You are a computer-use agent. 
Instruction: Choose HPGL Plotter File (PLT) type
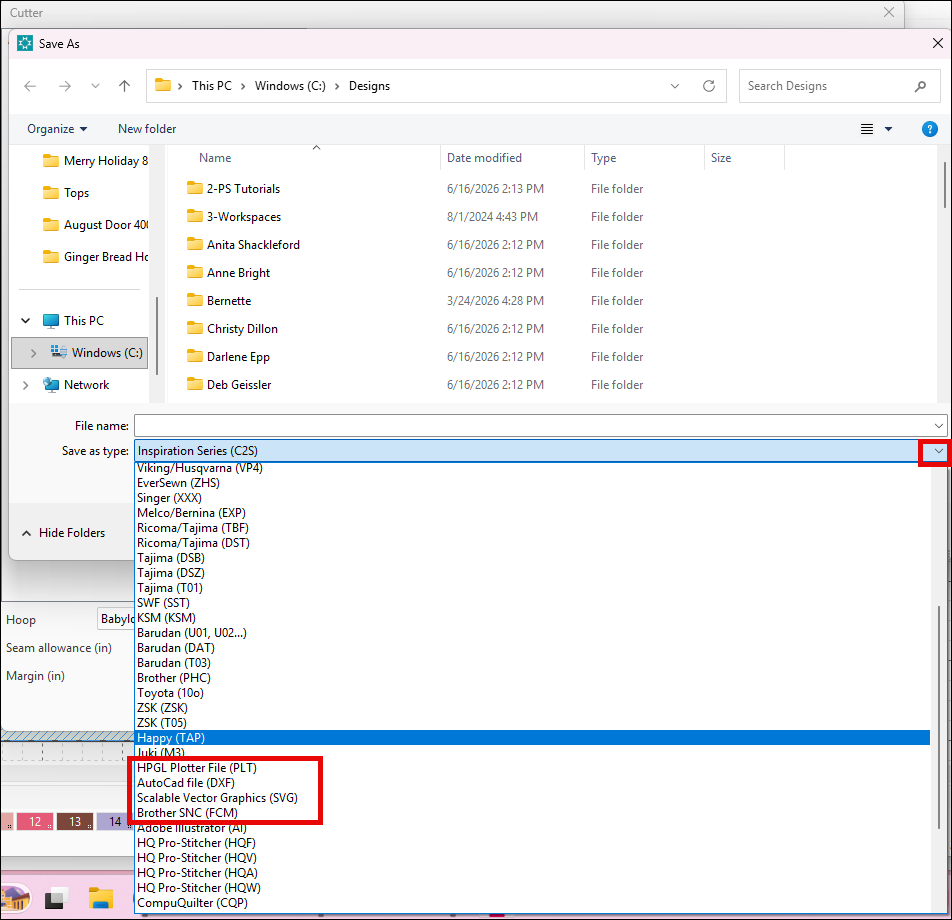(x=197, y=768)
